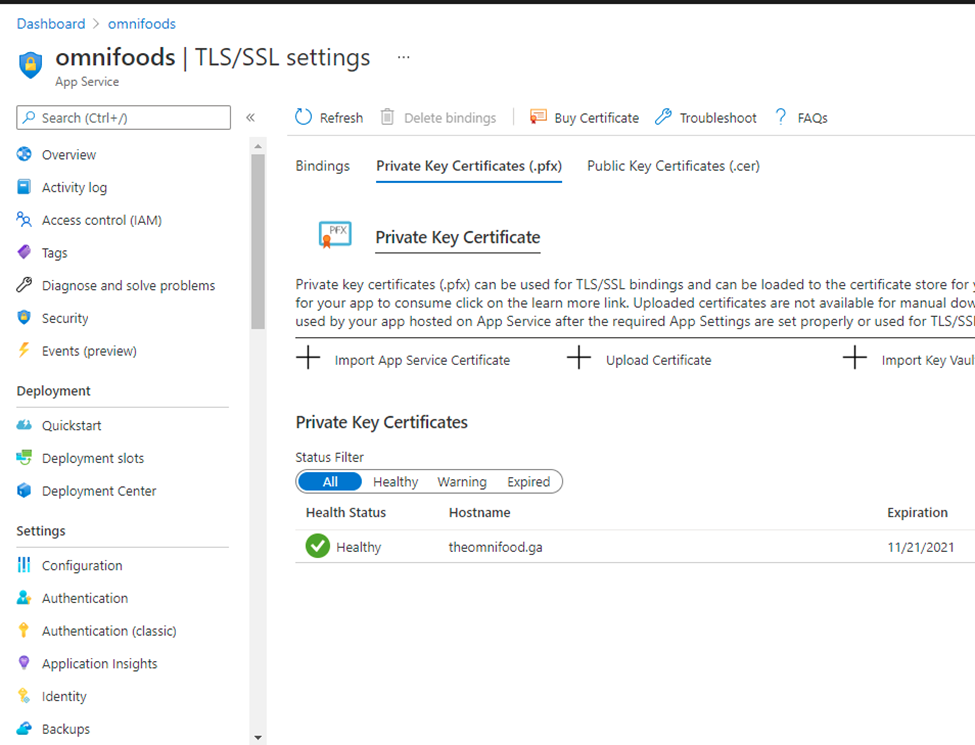
Task: Click the Health Status column header
Action: [346, 512]
